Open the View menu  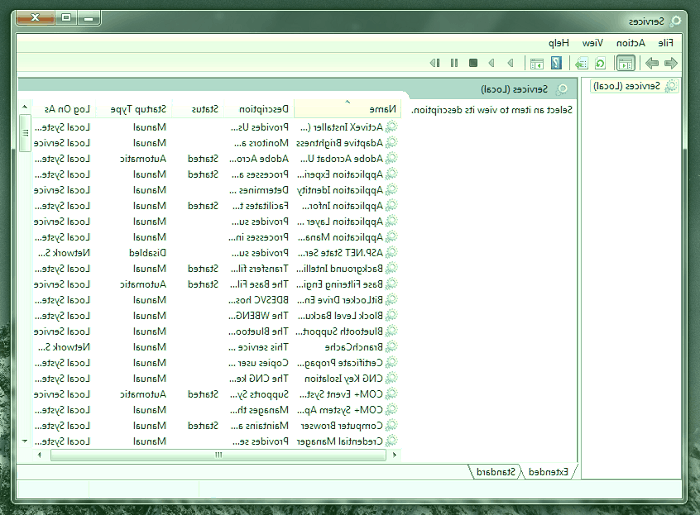coord(592,43)
